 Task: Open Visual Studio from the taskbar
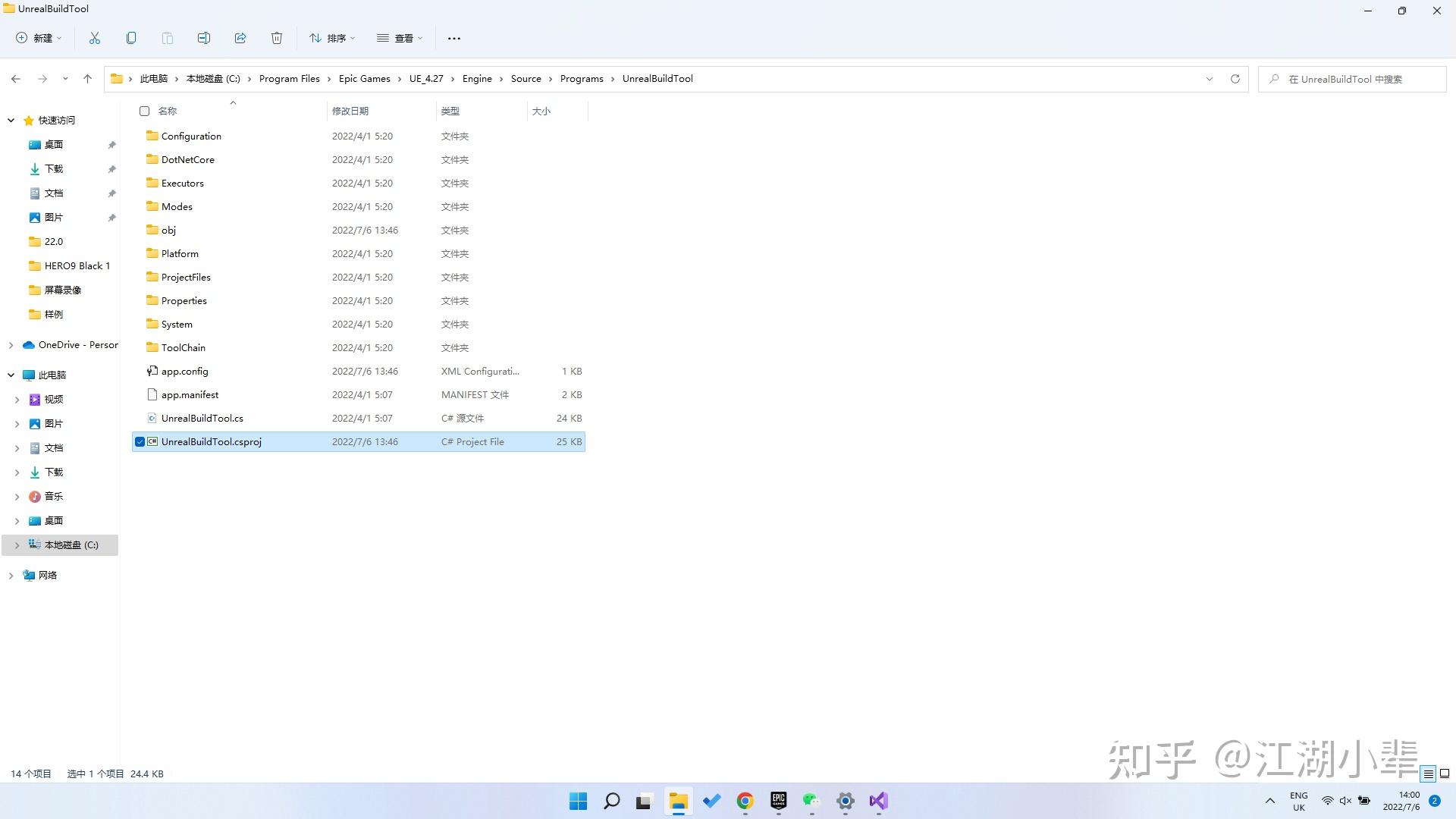877,801
